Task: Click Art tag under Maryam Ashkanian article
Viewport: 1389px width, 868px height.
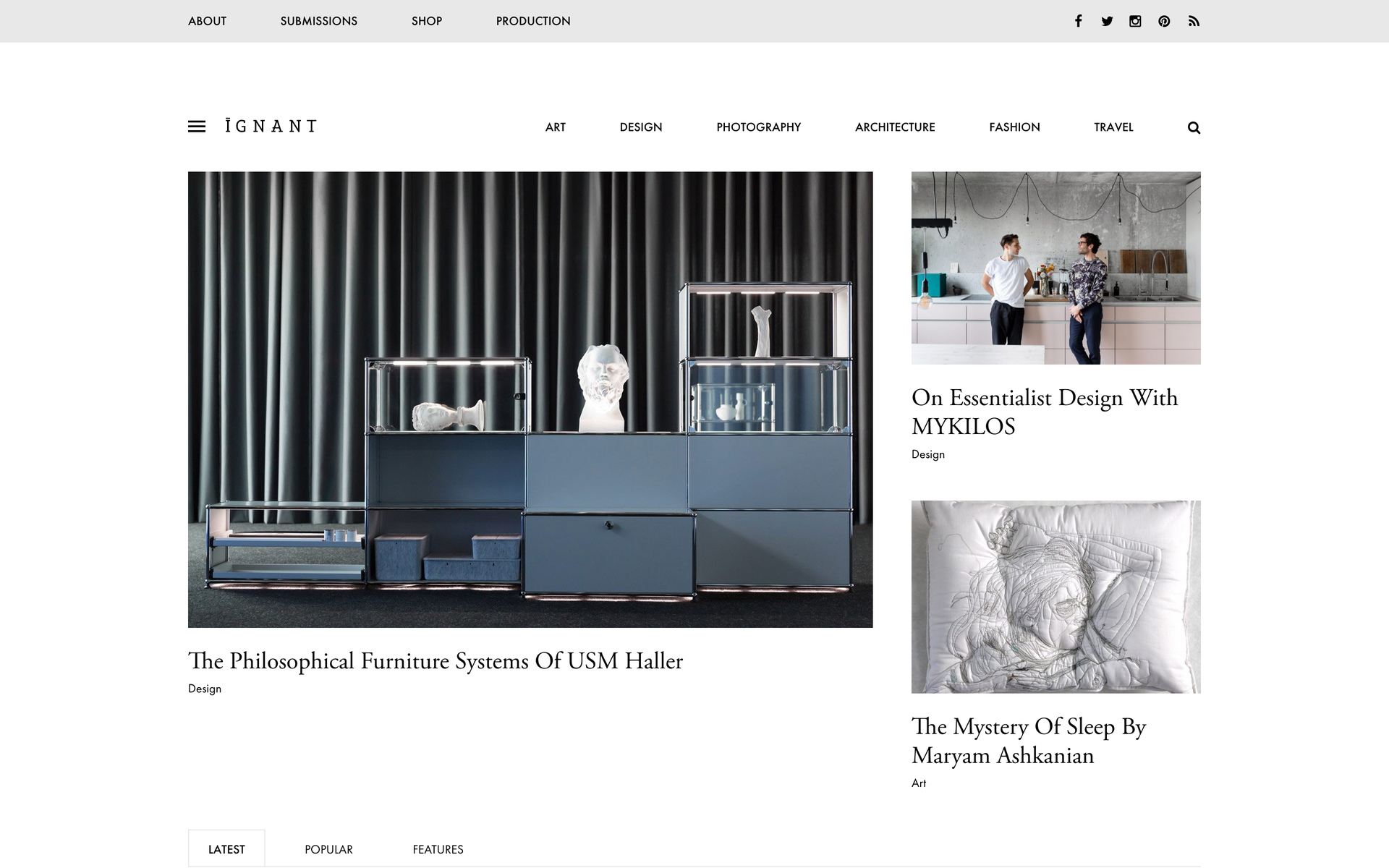Action: point(919,783)
